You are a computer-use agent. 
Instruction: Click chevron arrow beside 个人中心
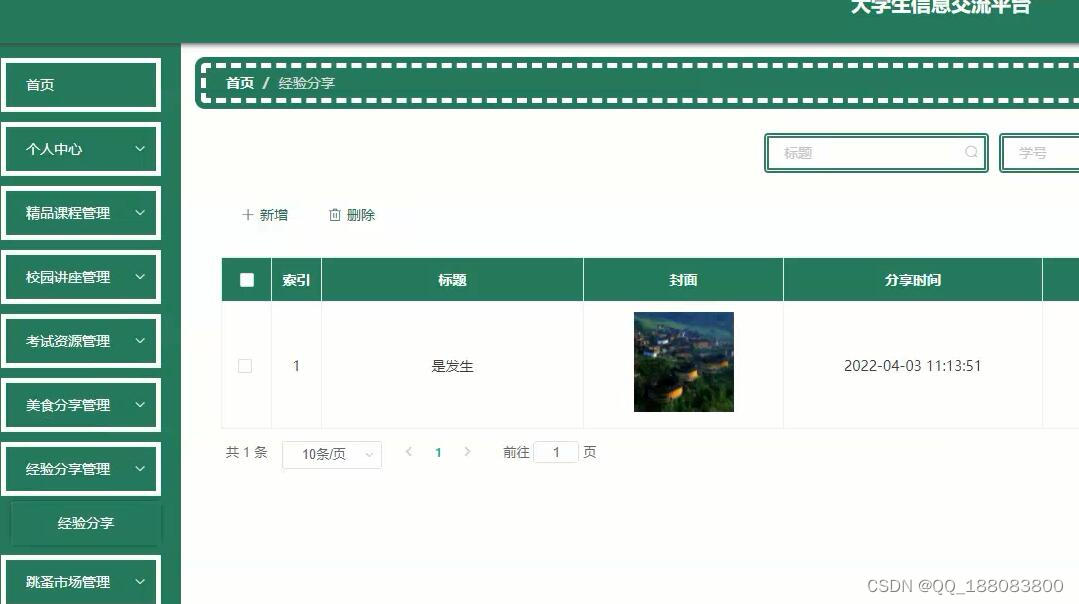tap(140, 149)
